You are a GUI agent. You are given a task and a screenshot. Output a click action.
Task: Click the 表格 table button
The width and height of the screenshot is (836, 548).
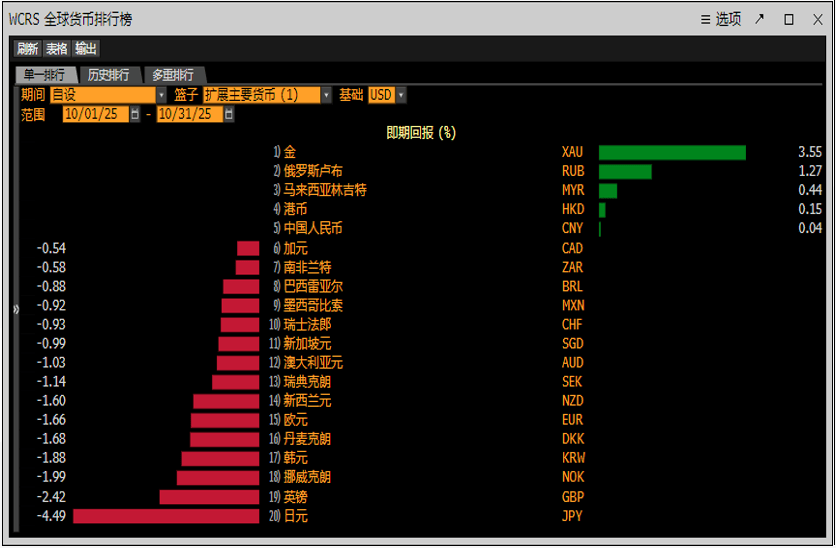click(x=57, y=49)
